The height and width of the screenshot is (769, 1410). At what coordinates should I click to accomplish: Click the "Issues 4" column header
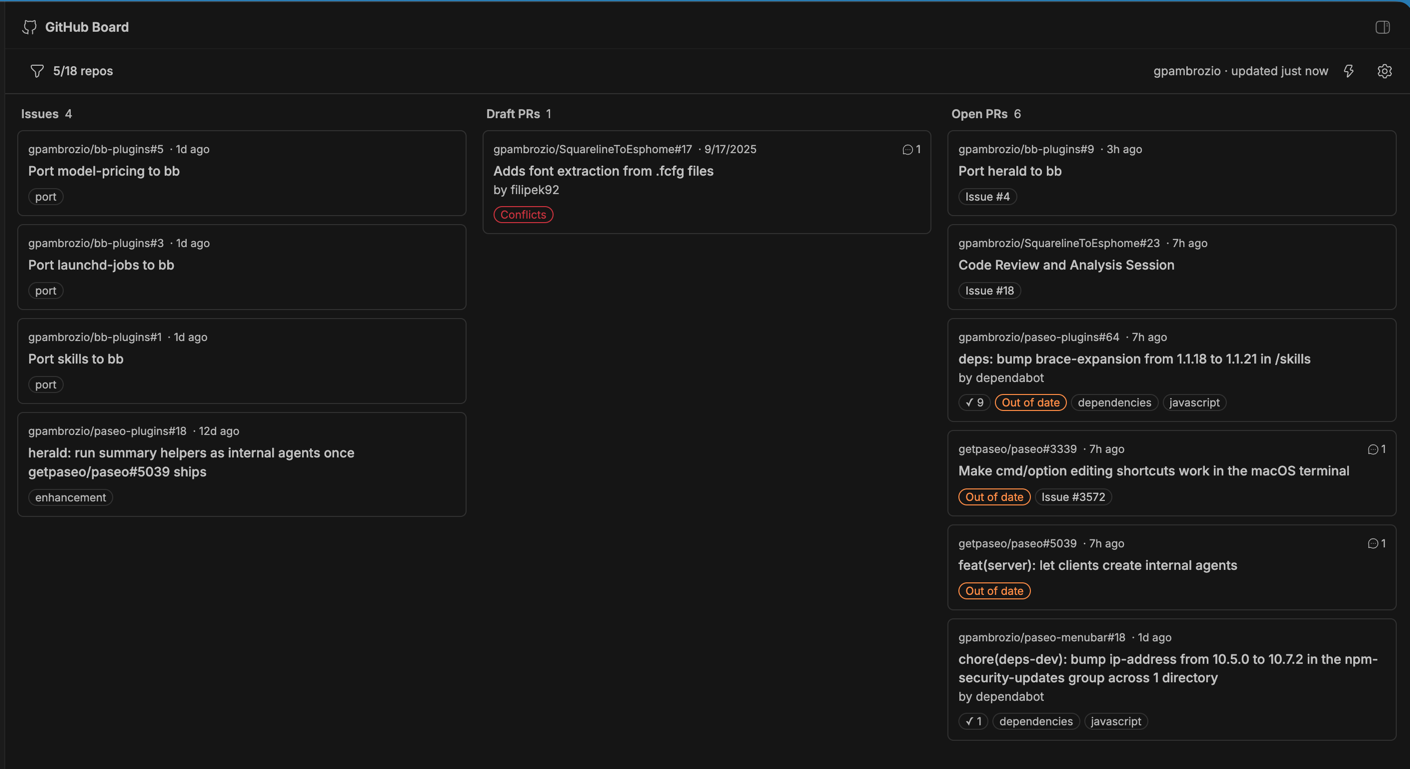47,114
